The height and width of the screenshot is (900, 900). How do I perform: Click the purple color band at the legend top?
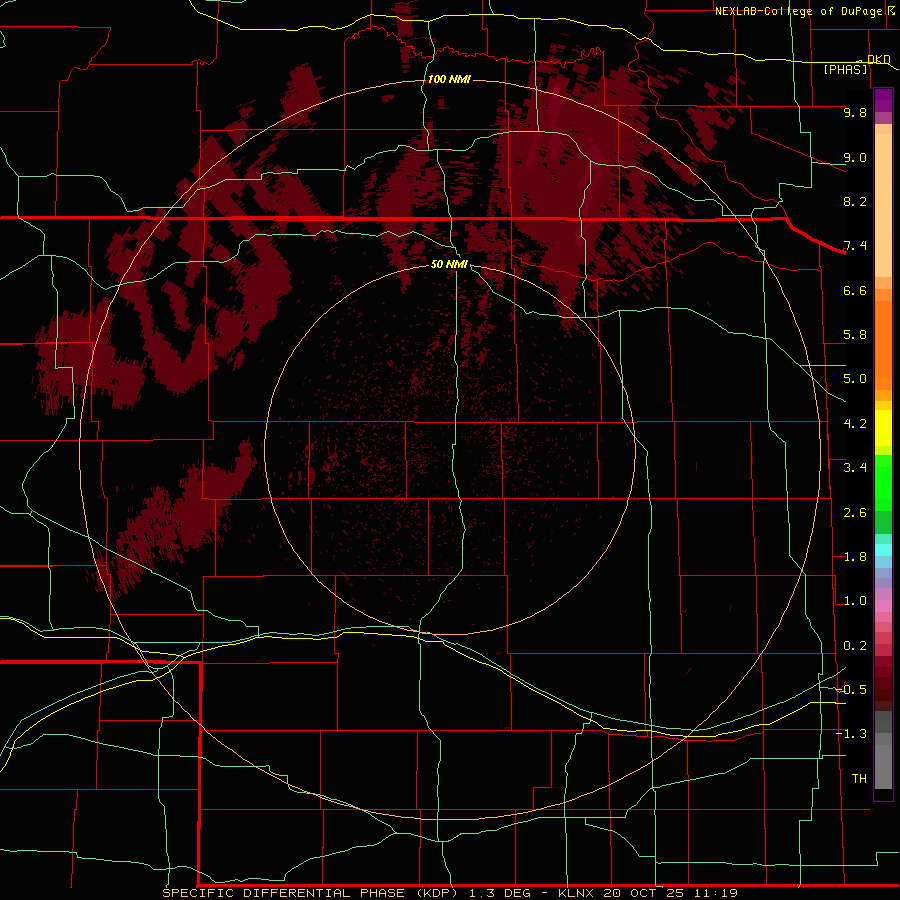click(x=883, y=100)
